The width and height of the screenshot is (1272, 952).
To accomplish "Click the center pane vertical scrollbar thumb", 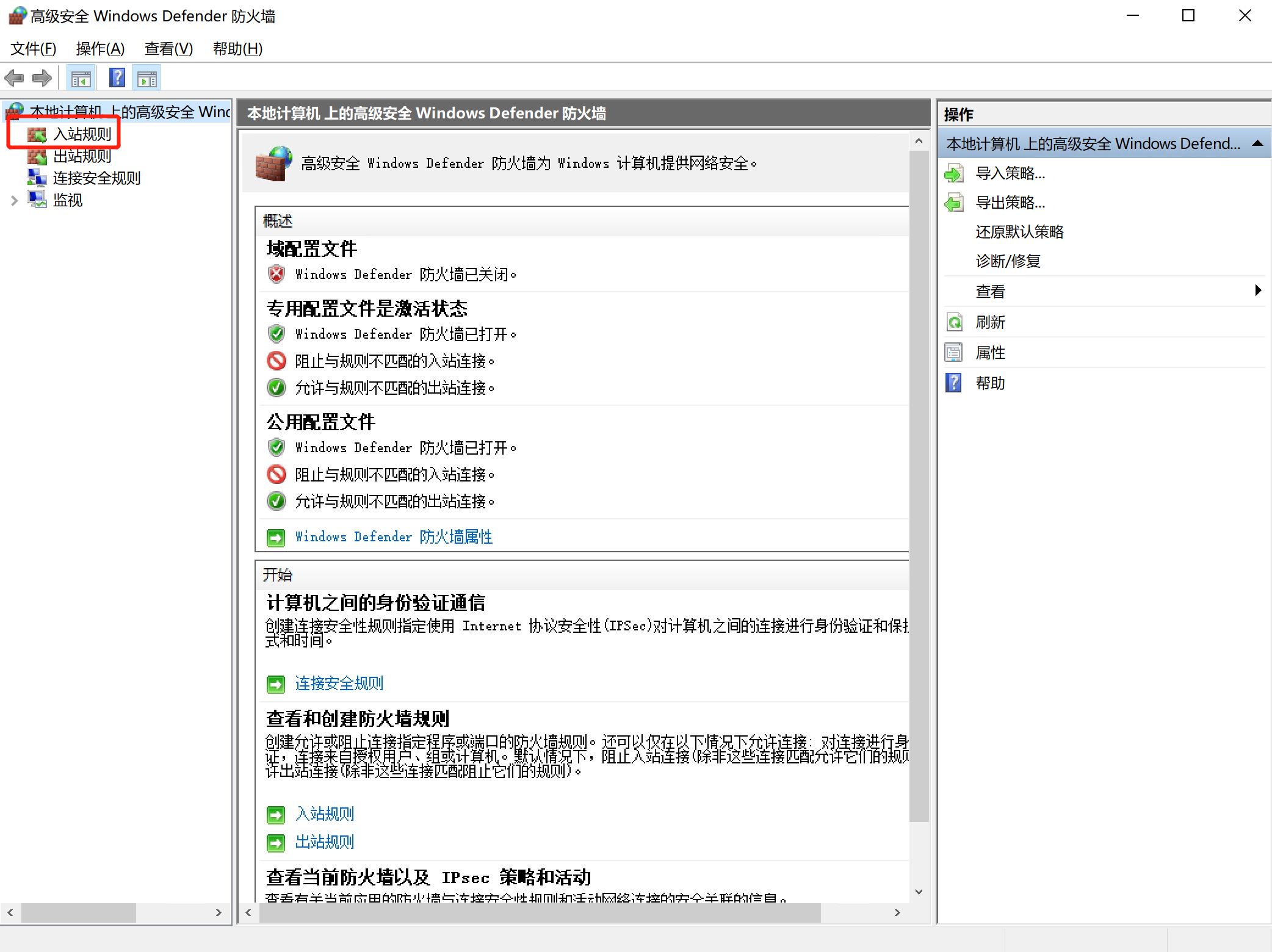I will [919, 486].
